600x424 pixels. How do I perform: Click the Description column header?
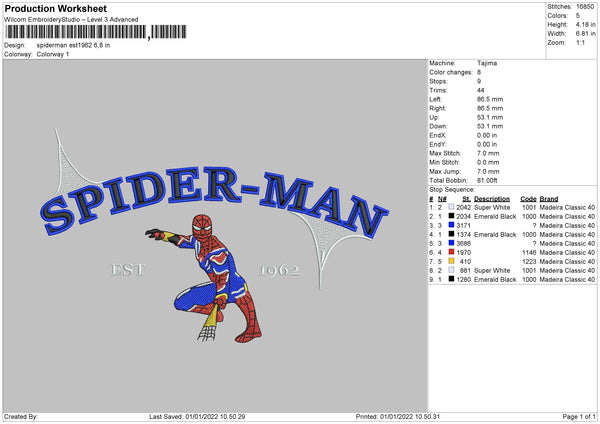[x=492, y=199]
